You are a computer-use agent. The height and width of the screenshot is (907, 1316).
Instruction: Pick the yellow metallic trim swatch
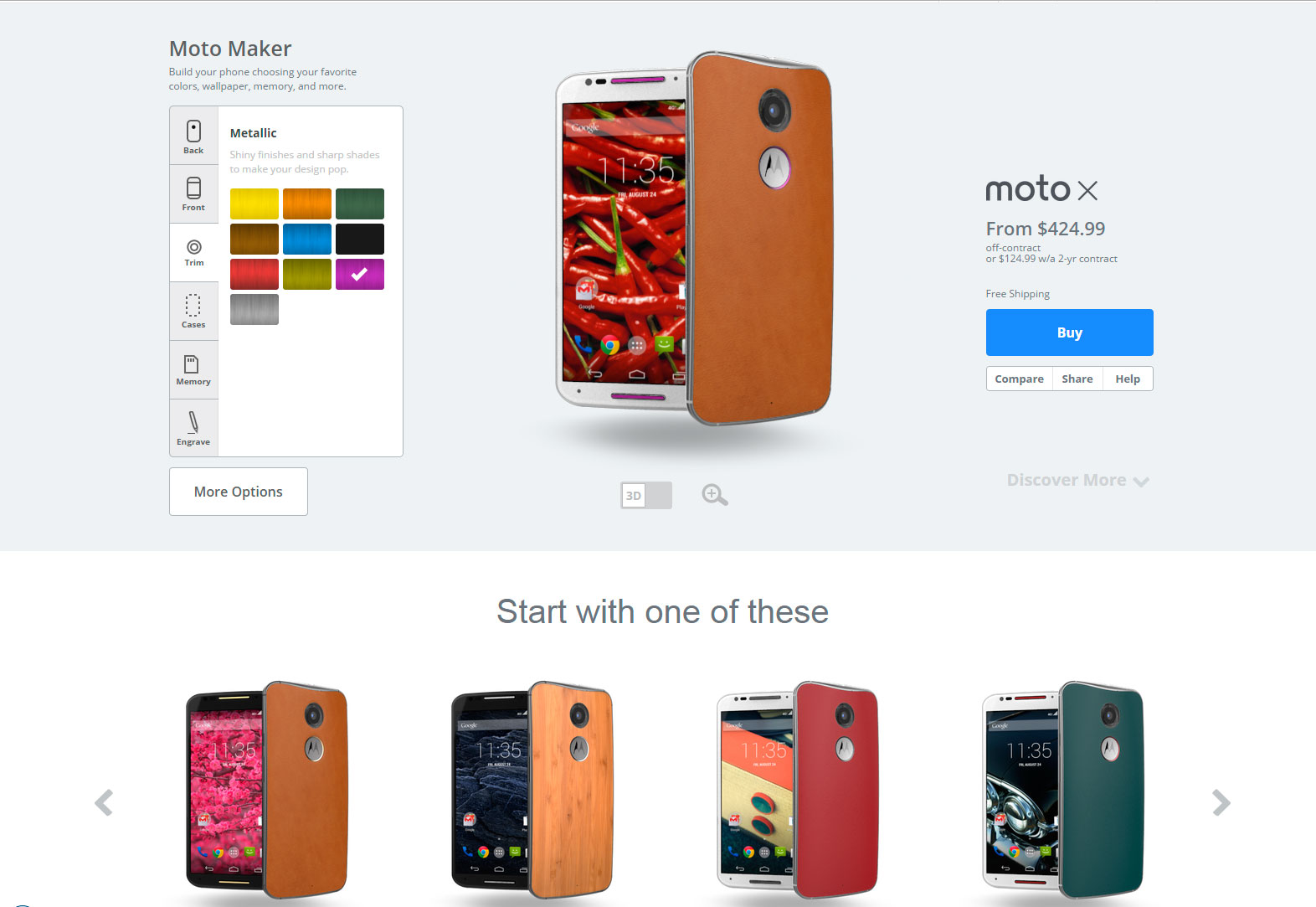254,204
